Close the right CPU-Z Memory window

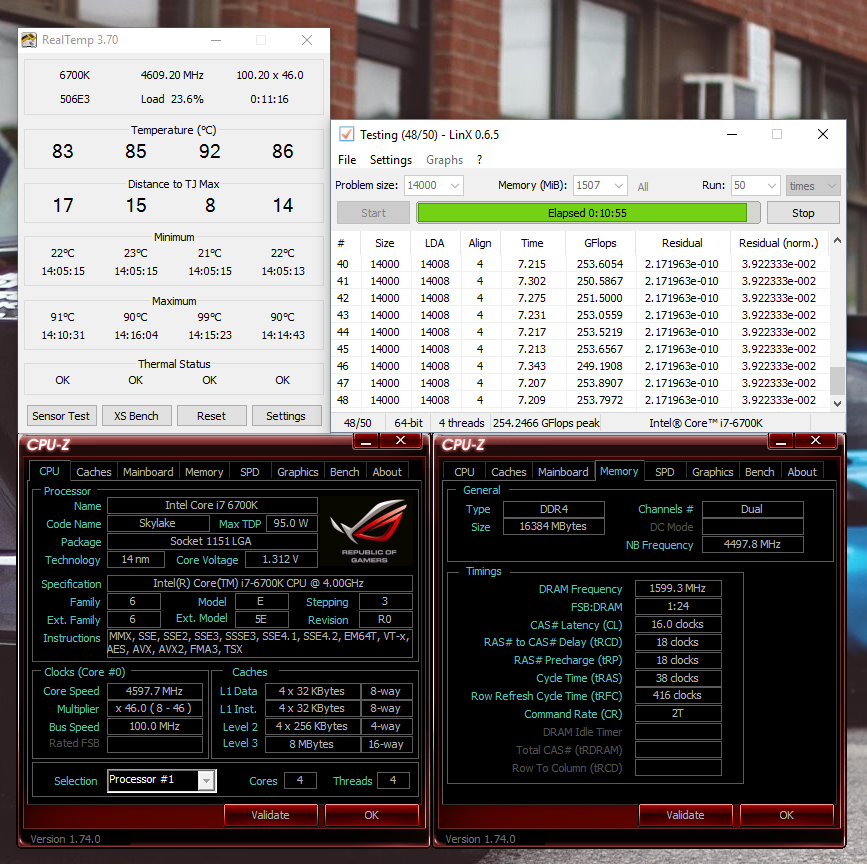(816, 441)
